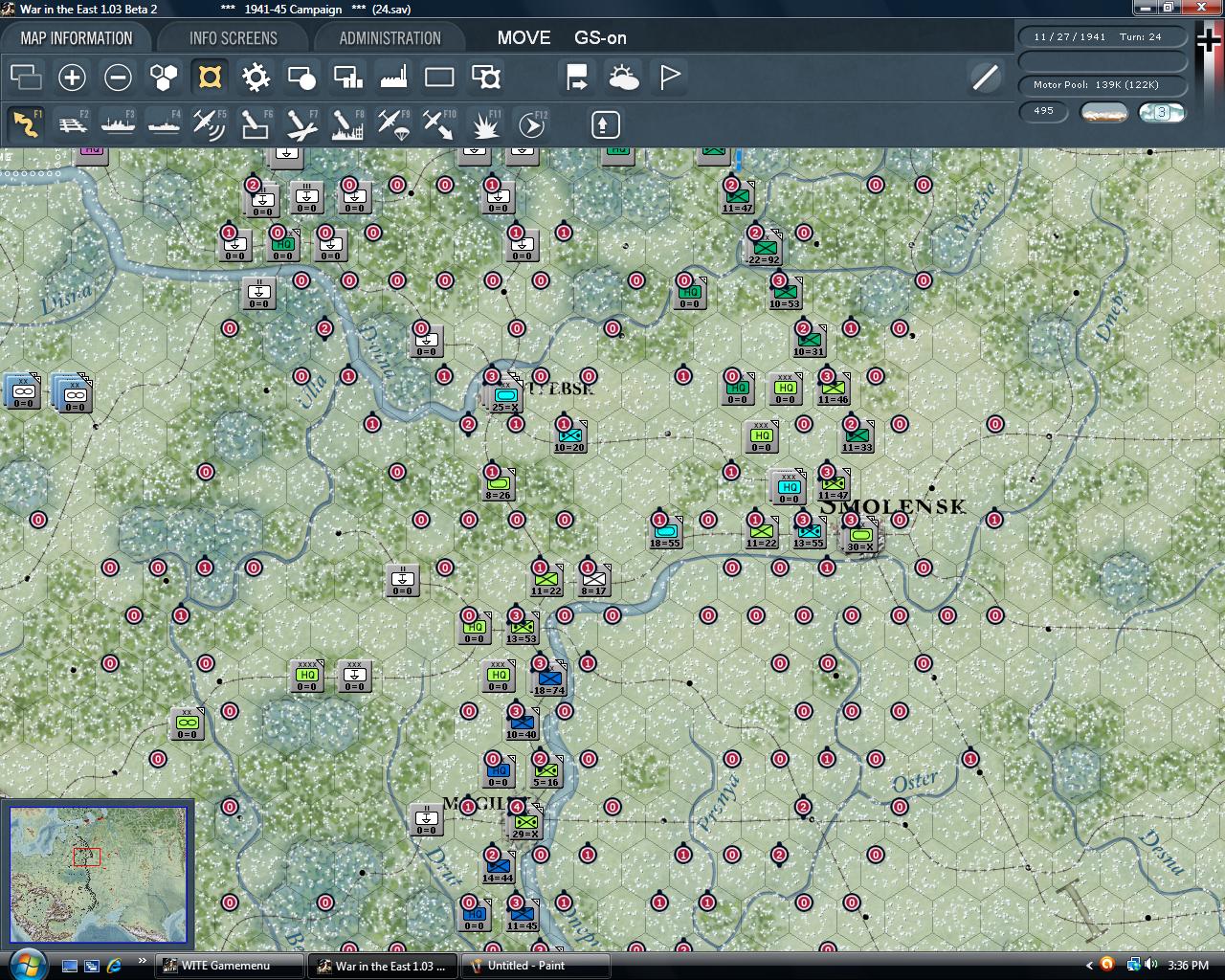
Task: Click the snow level 3 weather indicator
Action: [x=1161, y=112]
